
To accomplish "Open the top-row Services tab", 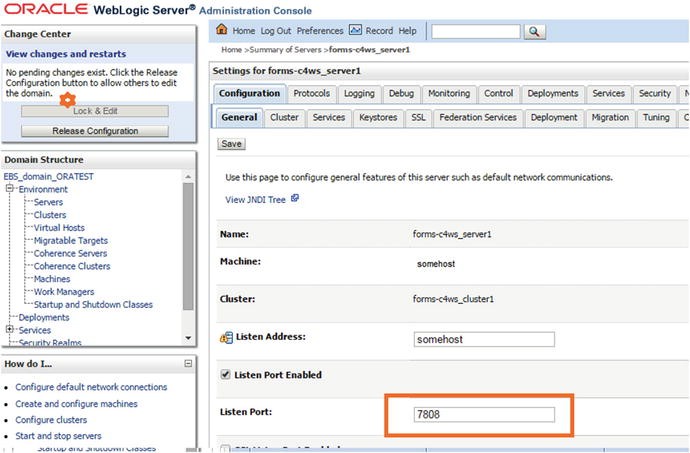I will 608,93.
